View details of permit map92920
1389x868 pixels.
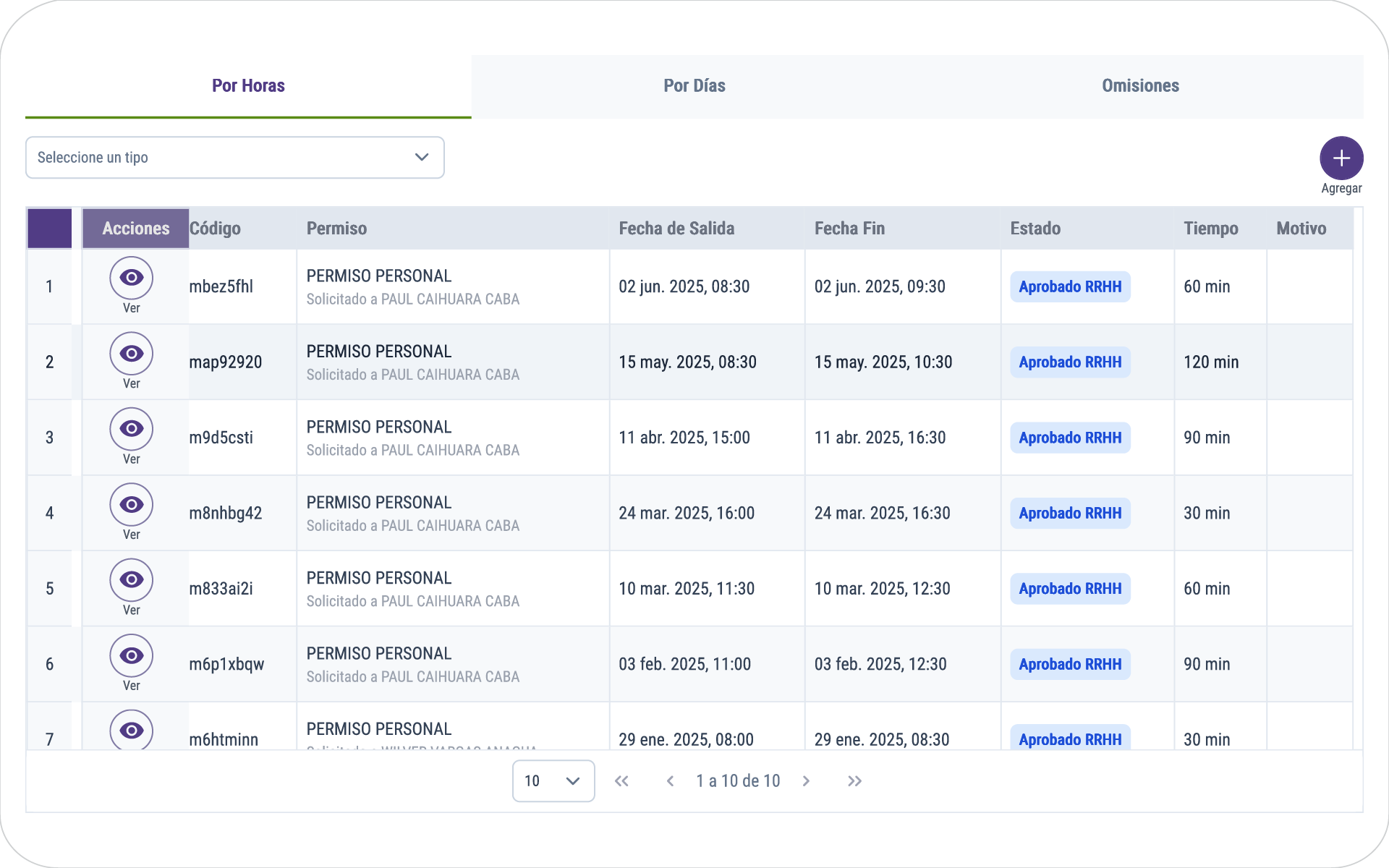tap(131, 354)
